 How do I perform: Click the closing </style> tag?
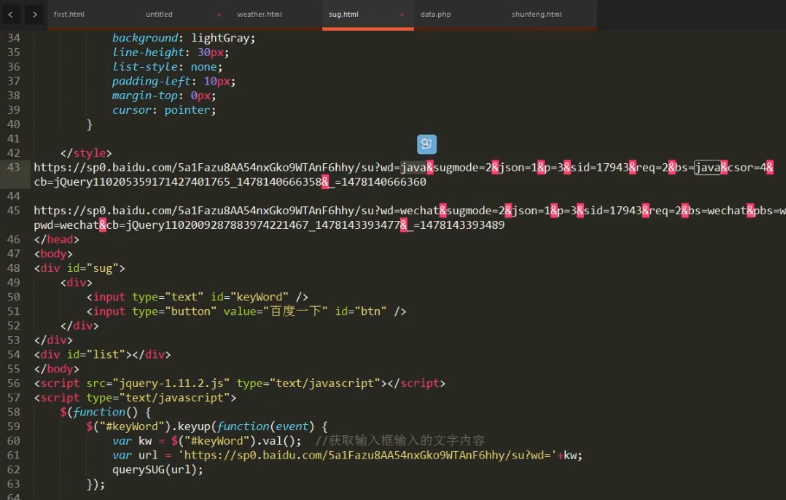click(x=86, y=153)
